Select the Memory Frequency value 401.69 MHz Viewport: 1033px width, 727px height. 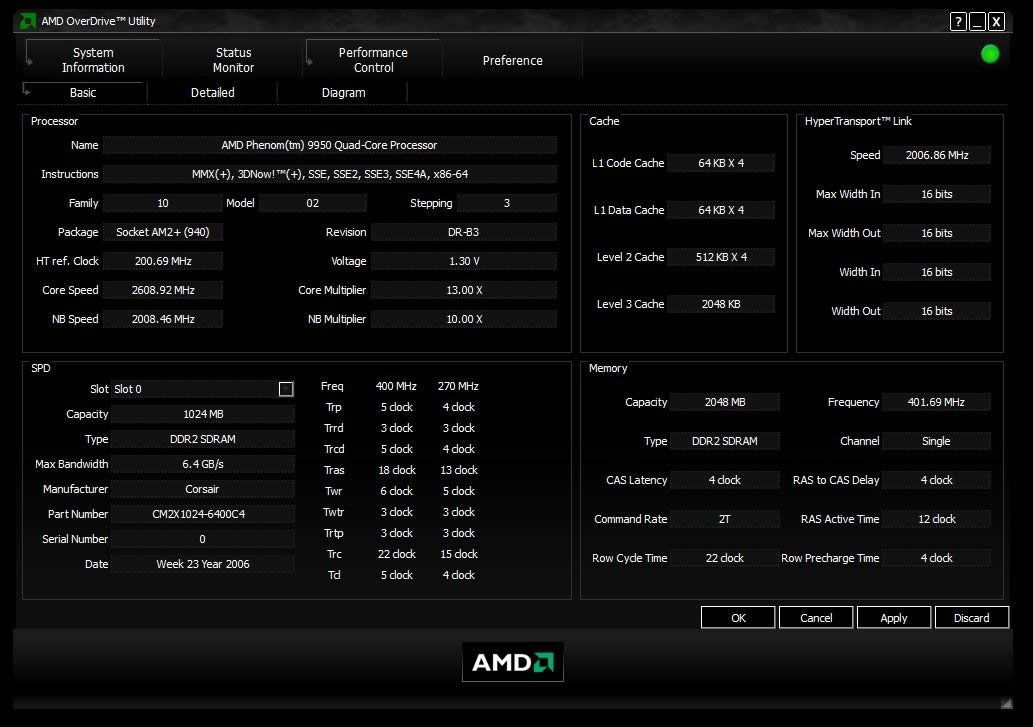point(936,402)
